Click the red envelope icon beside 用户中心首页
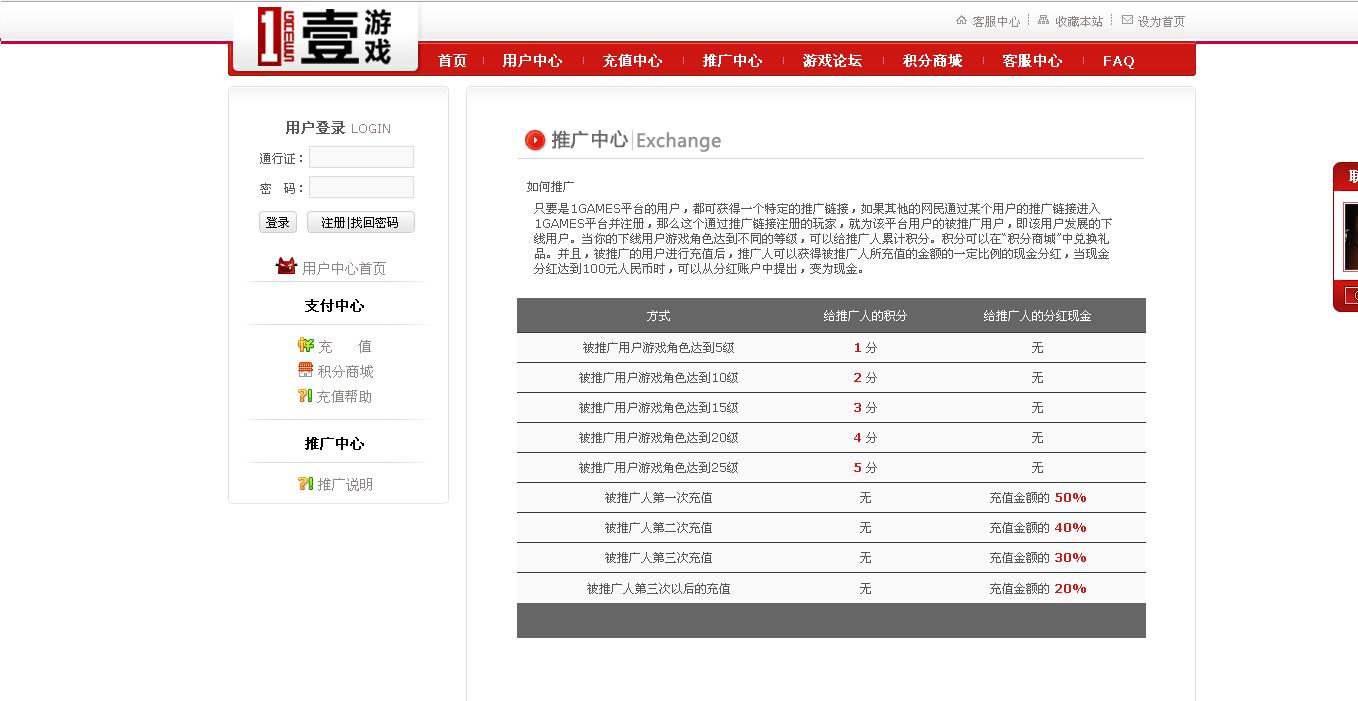Screen dimensions: 1358x701 point(285,266)
